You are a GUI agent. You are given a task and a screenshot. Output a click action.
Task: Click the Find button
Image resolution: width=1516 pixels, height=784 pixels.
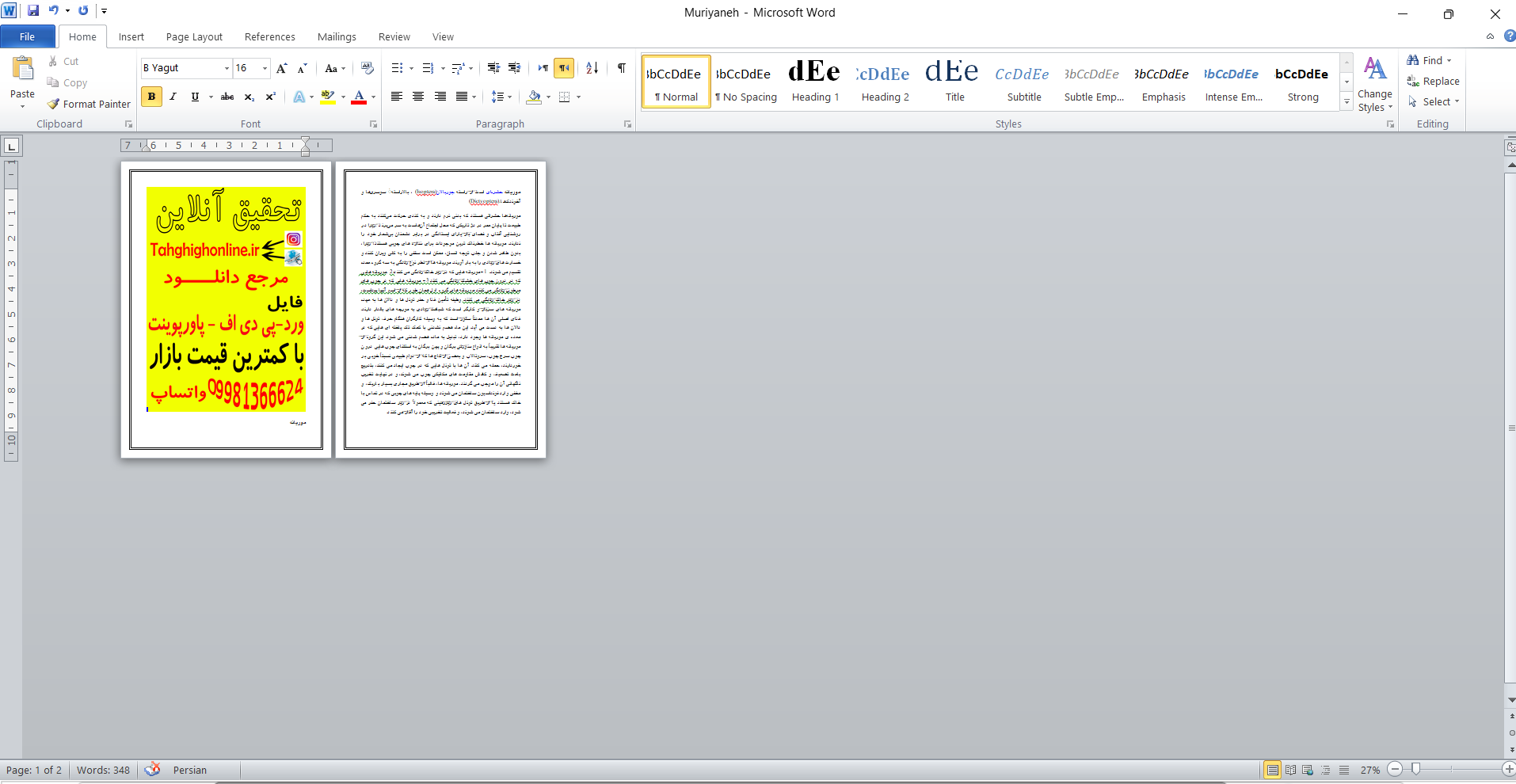click(1429, 60)
